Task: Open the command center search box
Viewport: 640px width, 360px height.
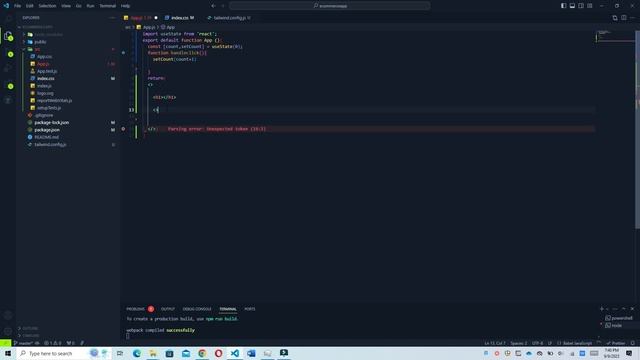Action: point(330,6)
